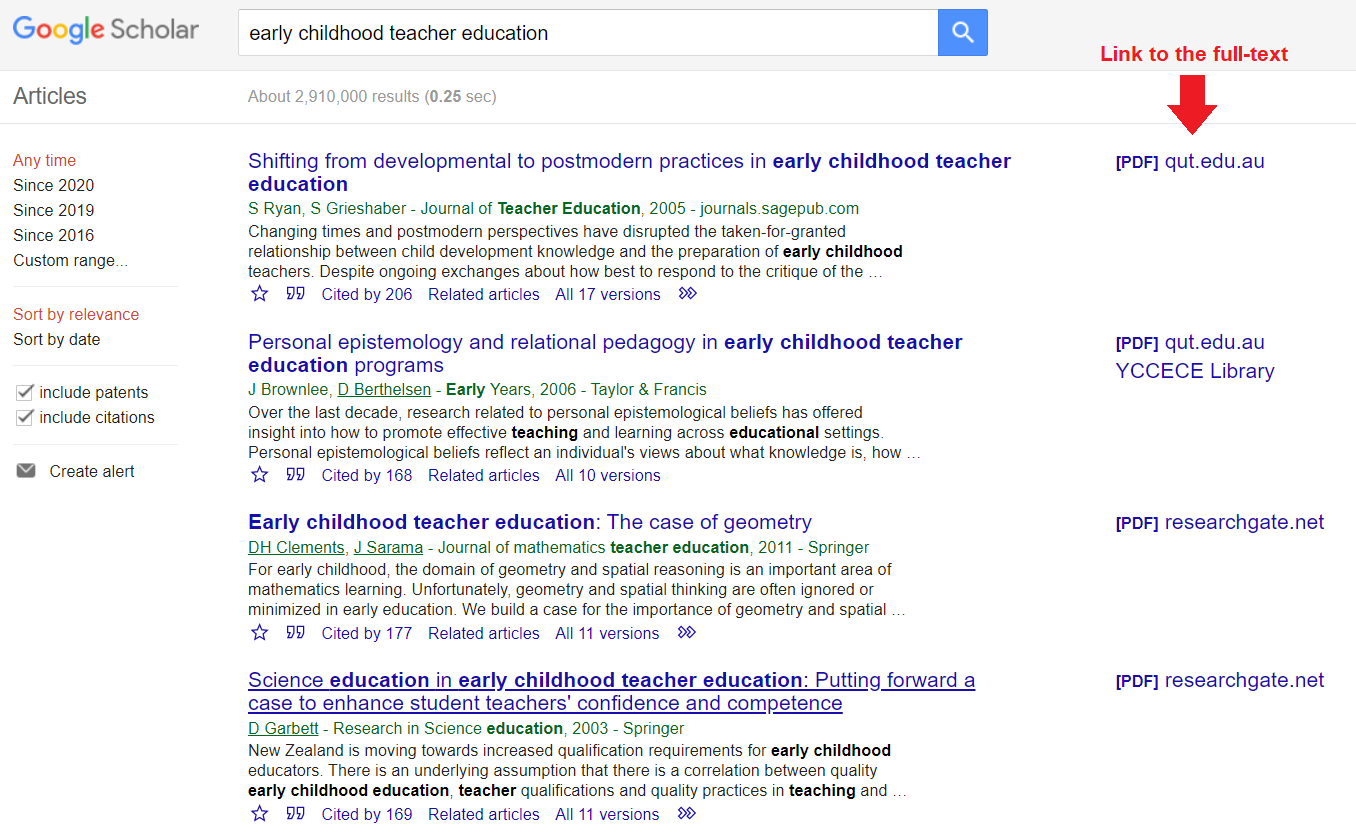Toggle the include patents checkbox
Viewport: 1356px width, 833px height.
tap(25, 392)
